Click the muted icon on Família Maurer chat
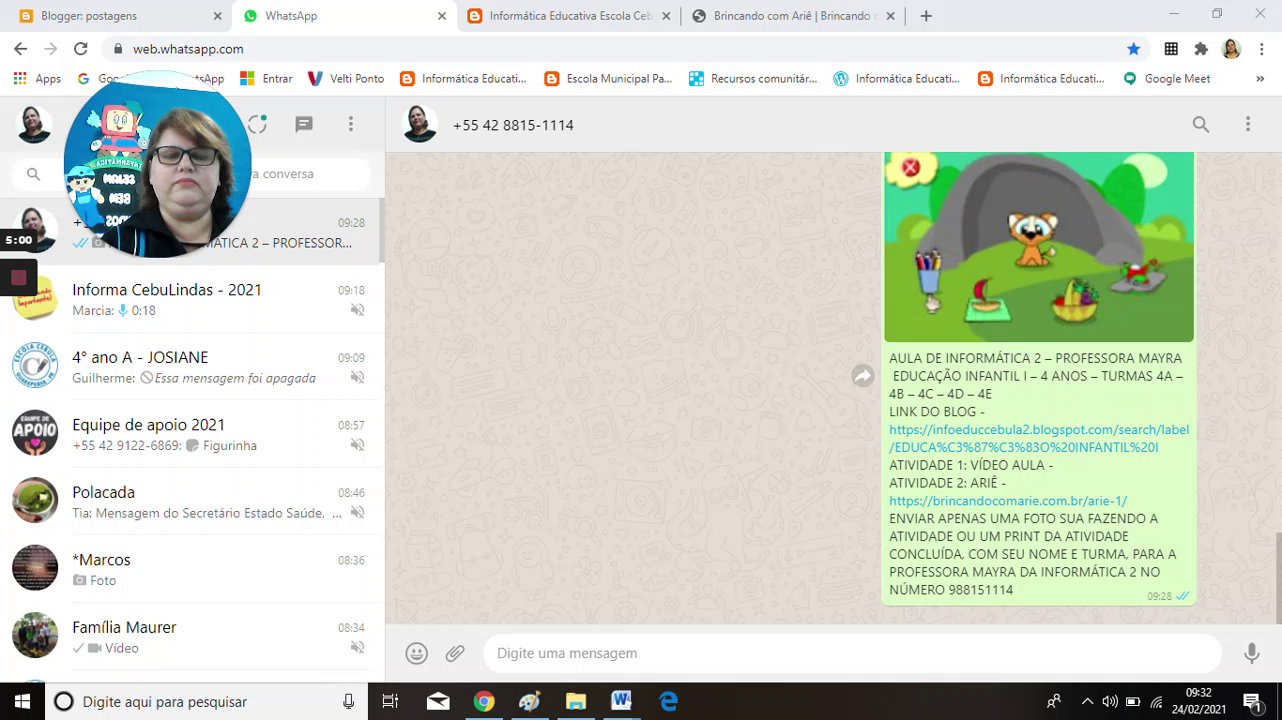Viewport: 1282px width, 720px height. [x=357, y=648]
